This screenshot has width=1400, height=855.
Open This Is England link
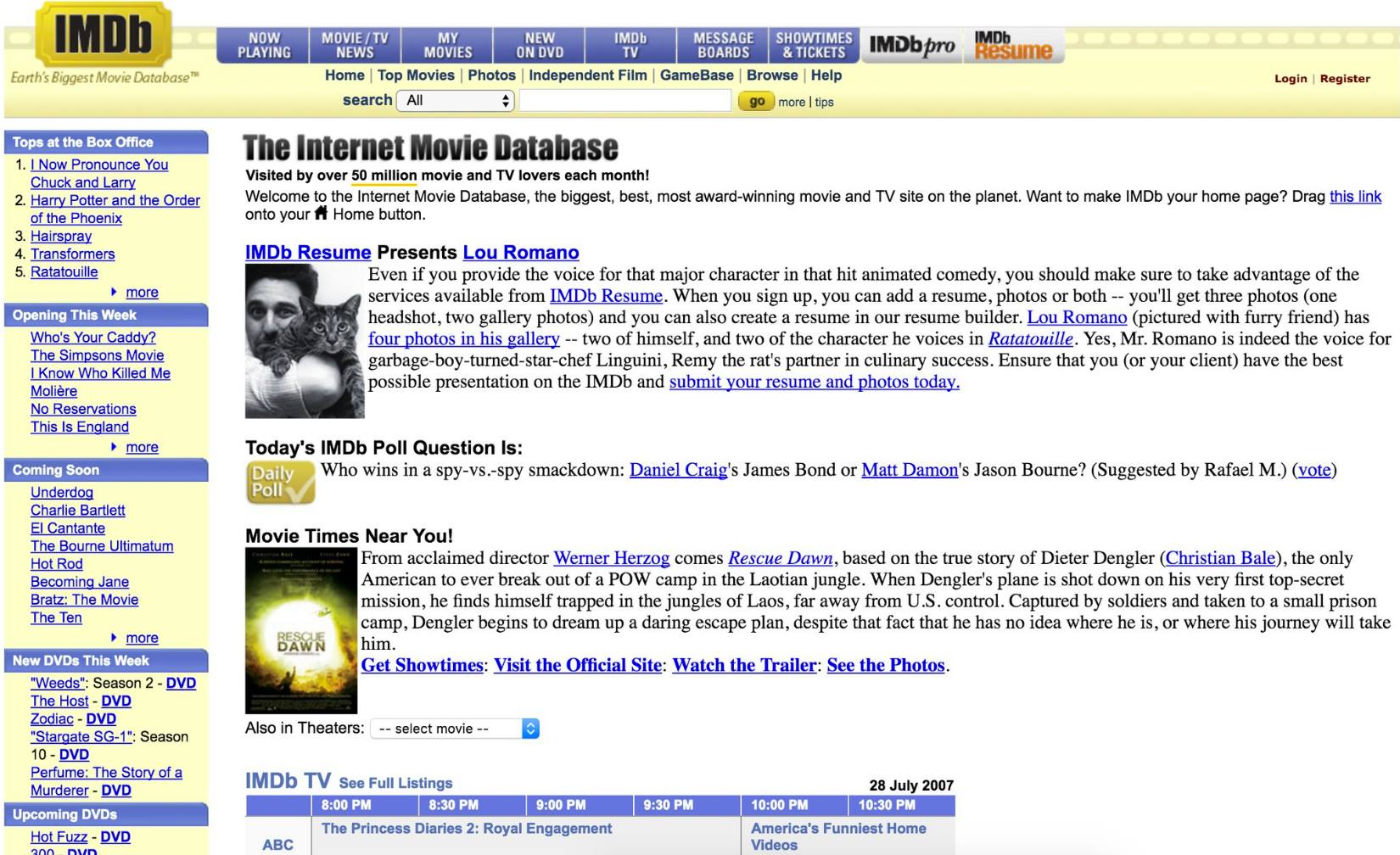[80, 427]
